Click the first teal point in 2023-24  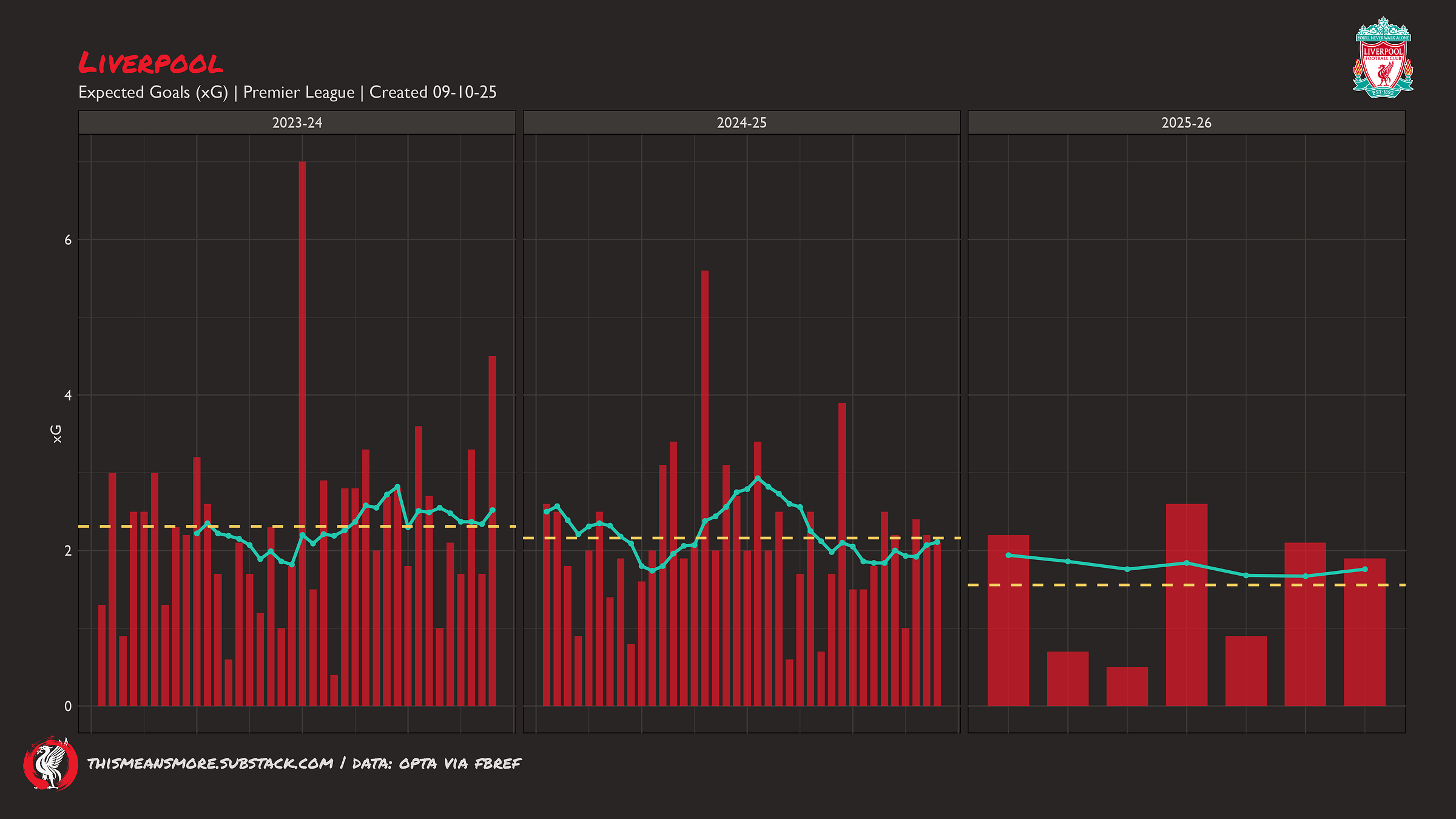(x=197, y=533)
